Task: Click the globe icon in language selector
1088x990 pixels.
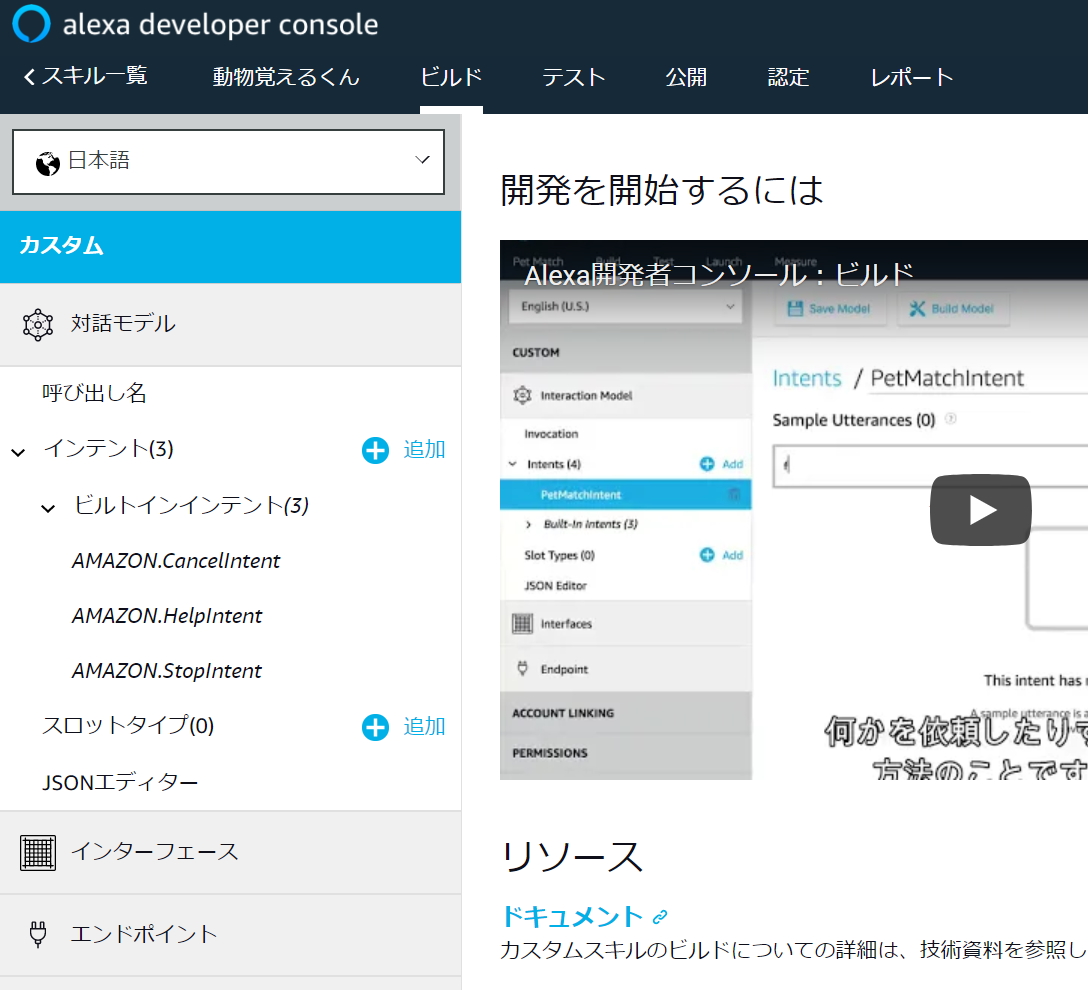Action: click(x=47, y=163)
